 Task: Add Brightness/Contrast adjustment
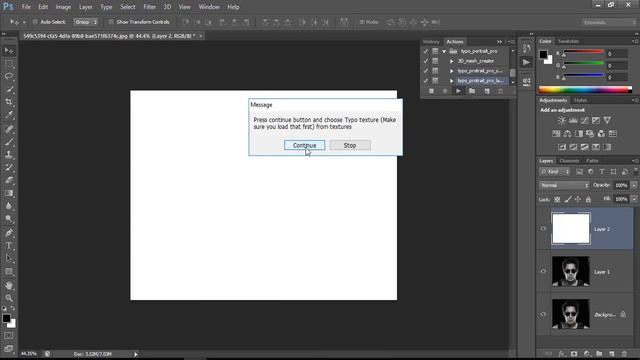click(562, 120)
